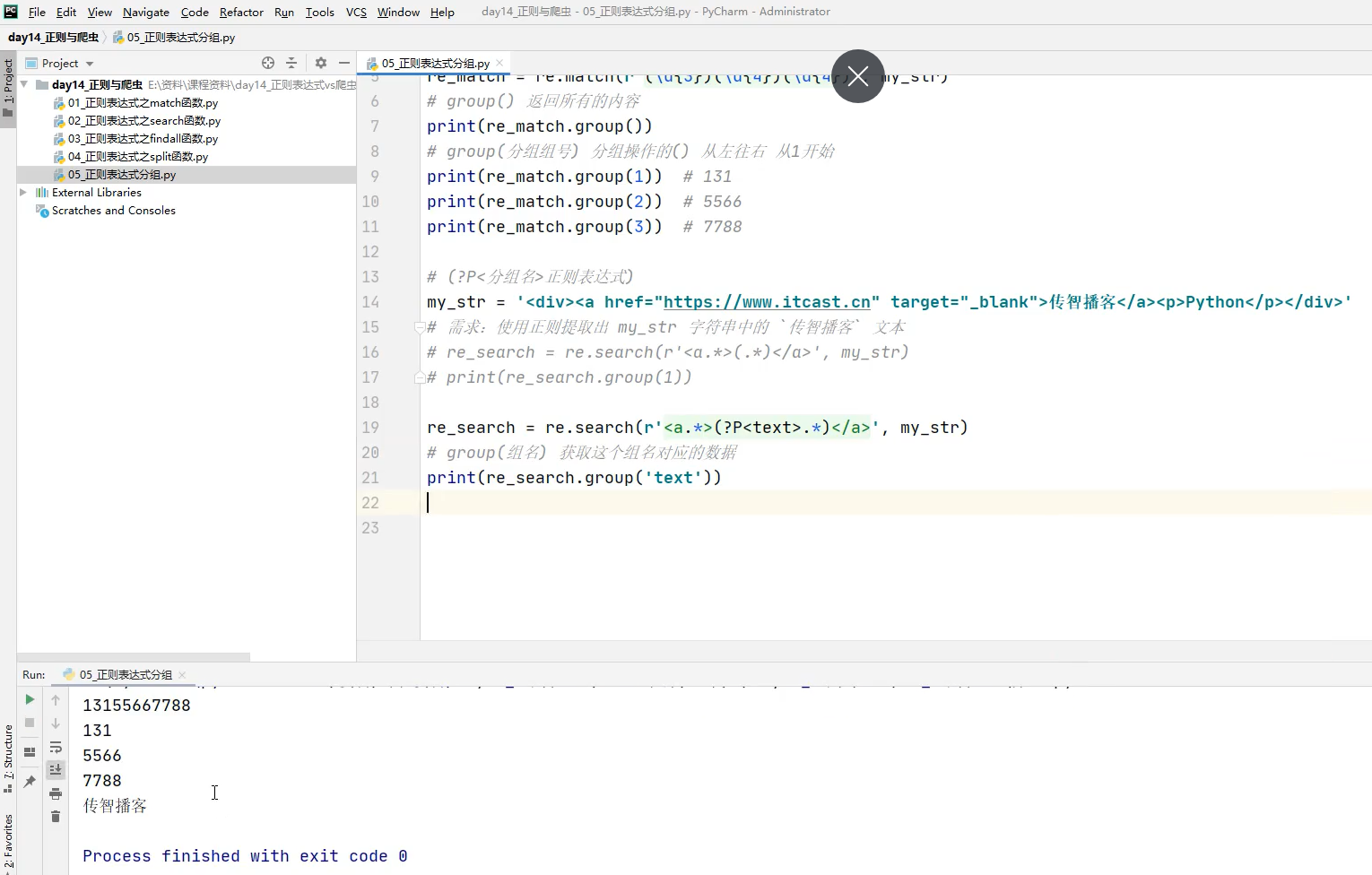This screenshot has height=875, width=1372.
Task: Toggle Soft-Wrap in Run console
Action: 56,747
